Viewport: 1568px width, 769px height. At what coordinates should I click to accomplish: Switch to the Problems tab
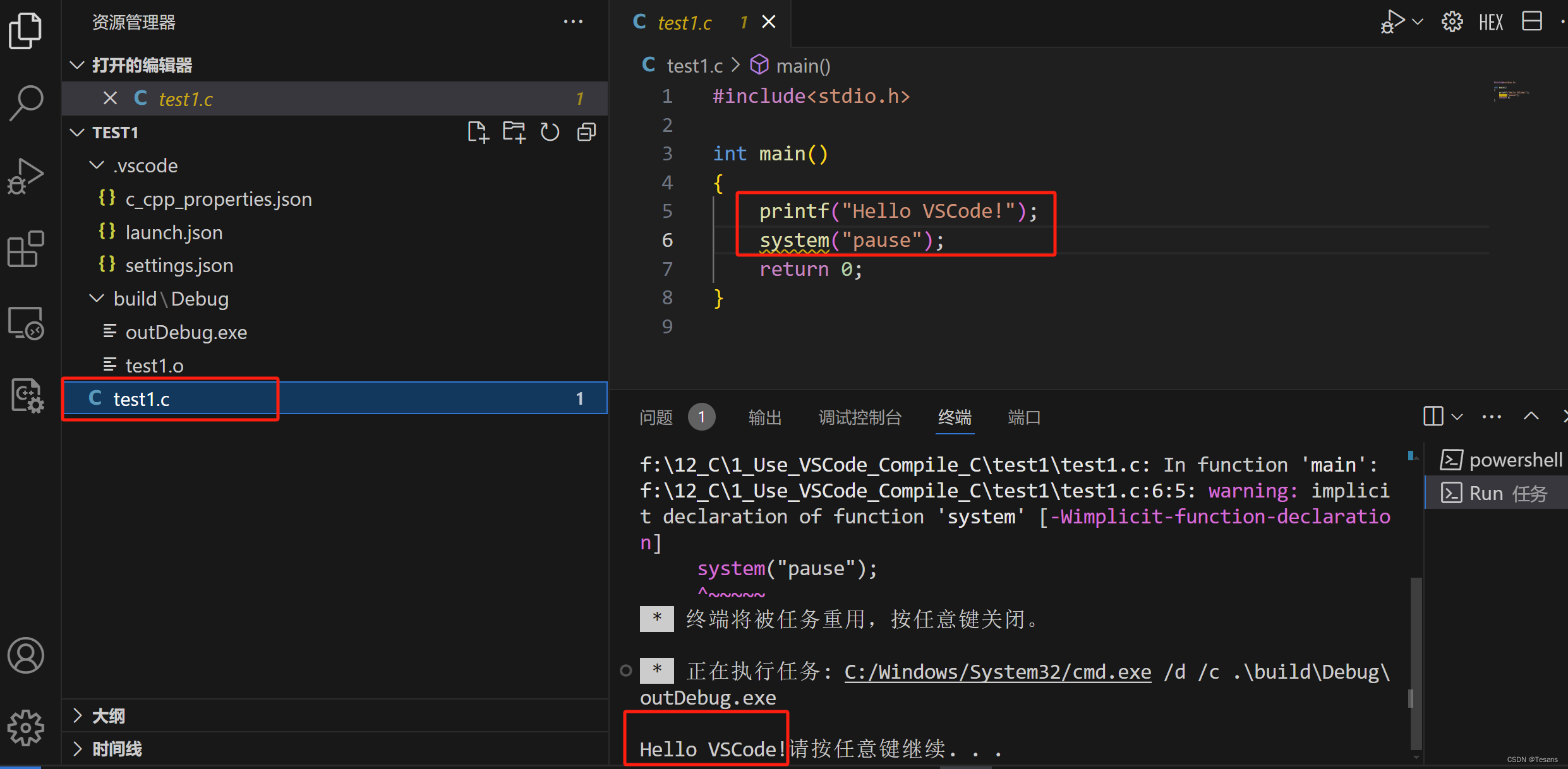pos(656,417)
